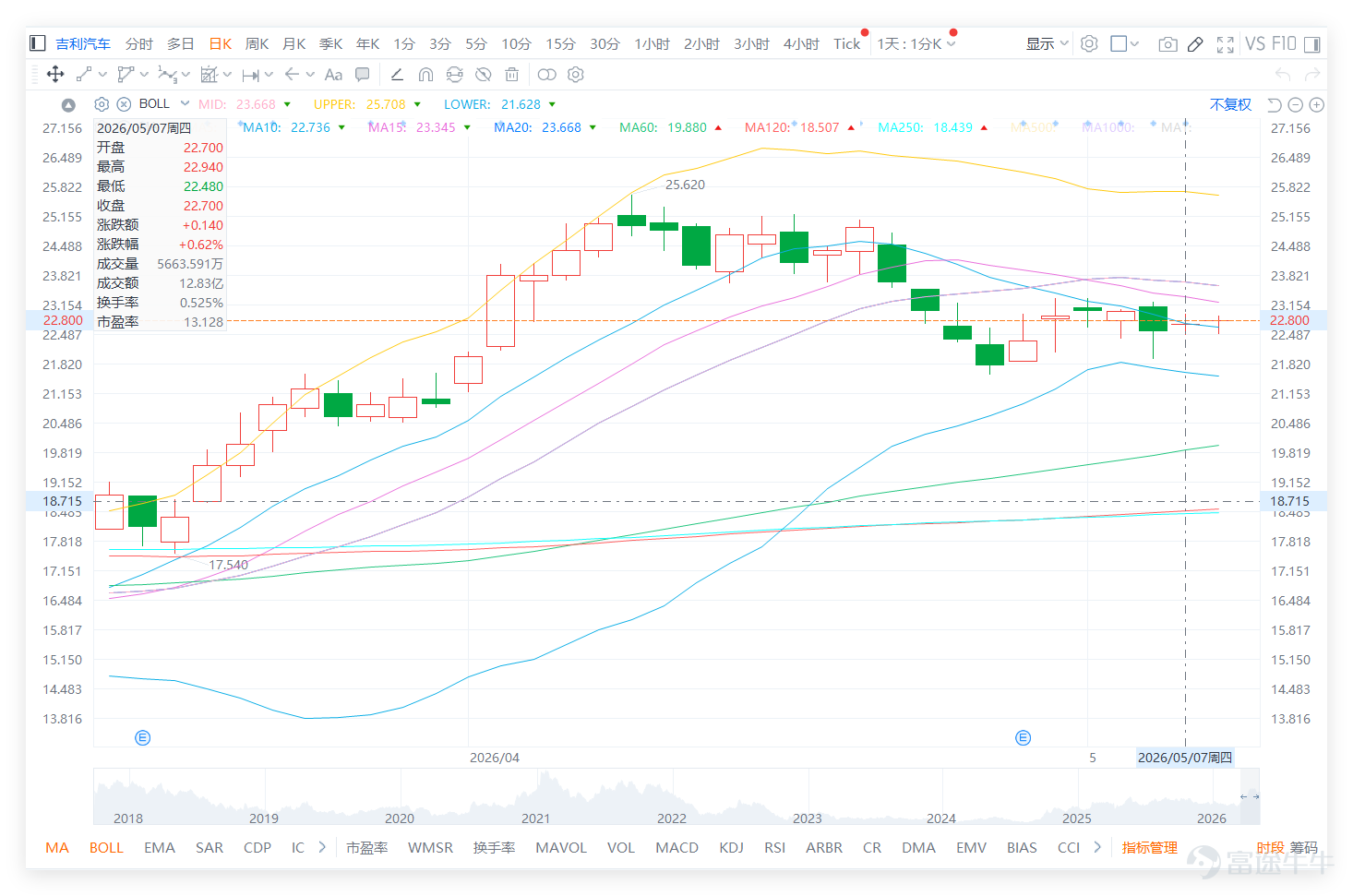Image resolution: width=1353 pixels, height=896 pixels.
Task: Open chart settings gear in top bar
Action: [1089, 43]
